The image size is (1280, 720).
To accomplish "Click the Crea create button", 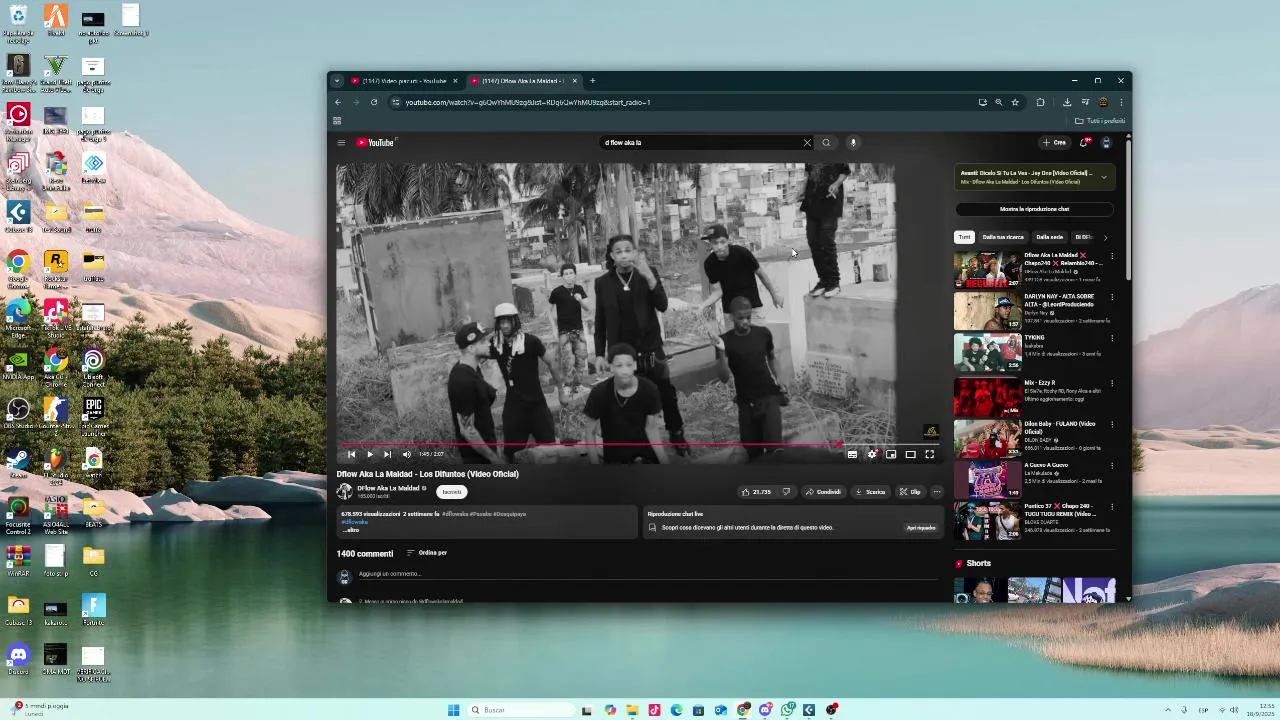I will point(1055,143).
